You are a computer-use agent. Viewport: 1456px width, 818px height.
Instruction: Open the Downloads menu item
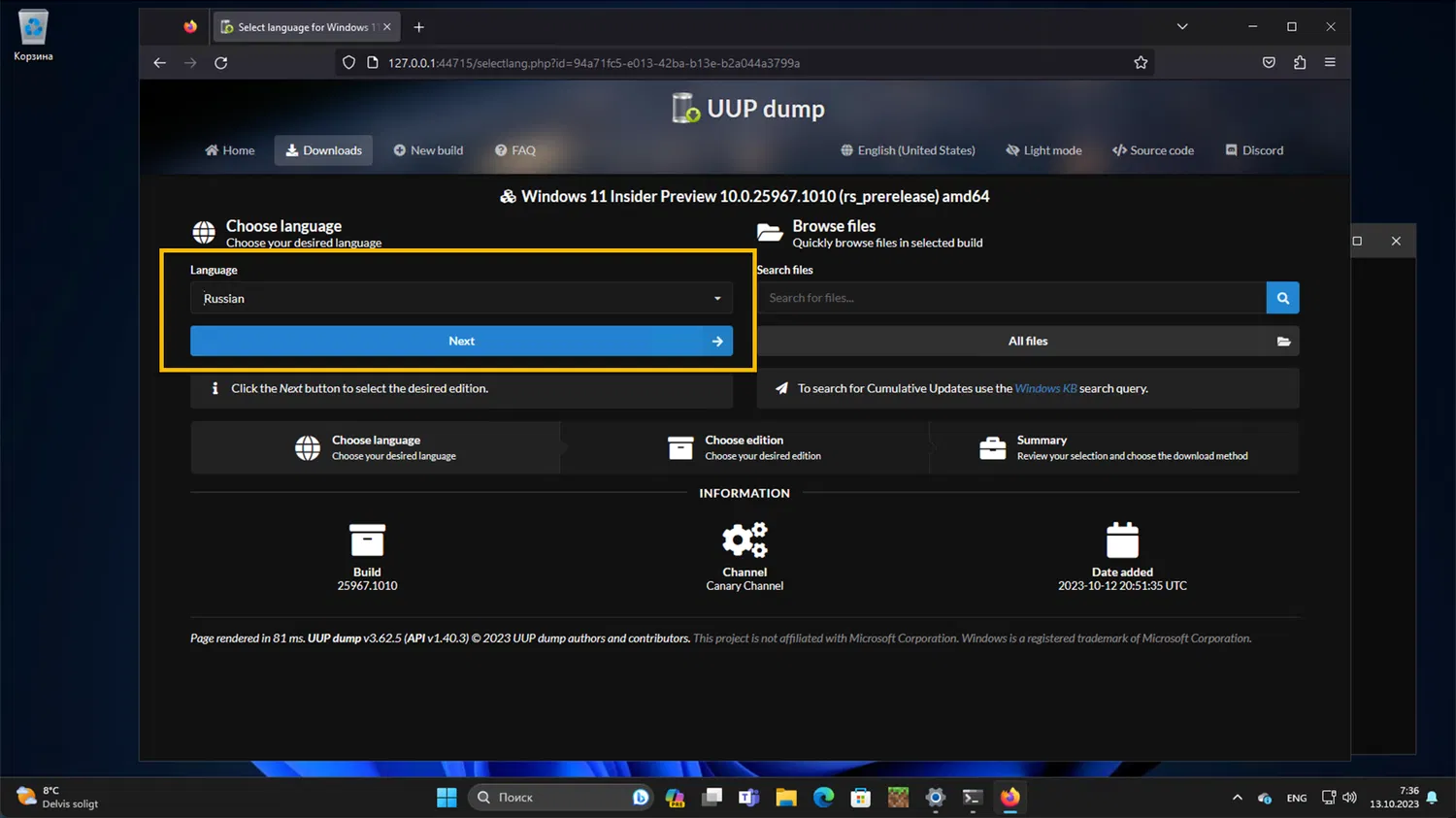point(323,150)
